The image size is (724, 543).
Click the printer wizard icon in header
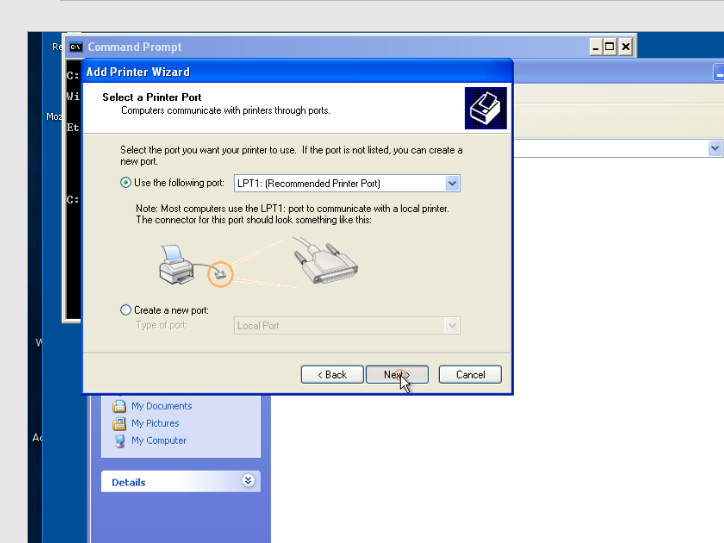coord(486,108)
